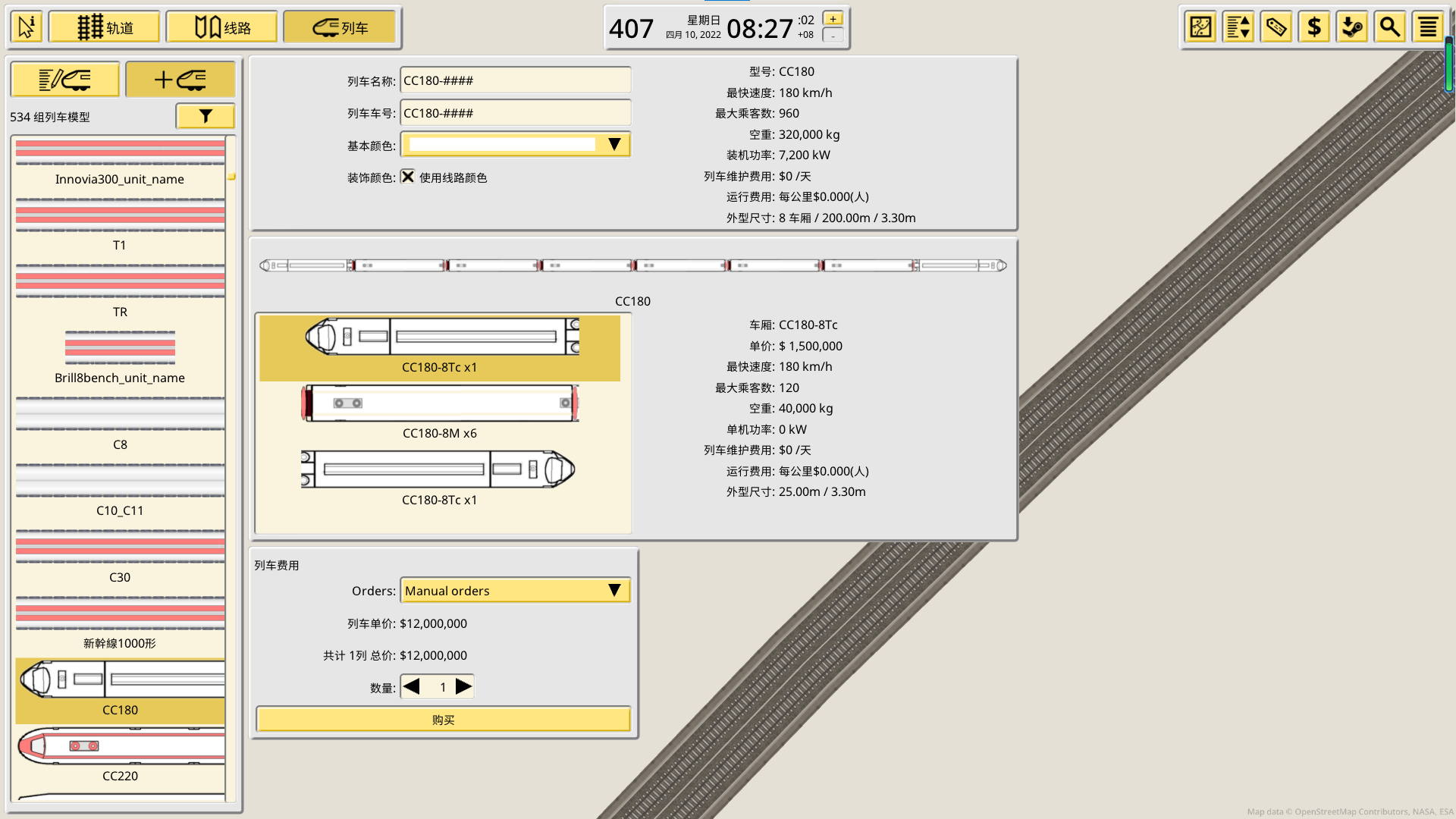Expand the 基本颜色 color dropdown

point(516,145)
